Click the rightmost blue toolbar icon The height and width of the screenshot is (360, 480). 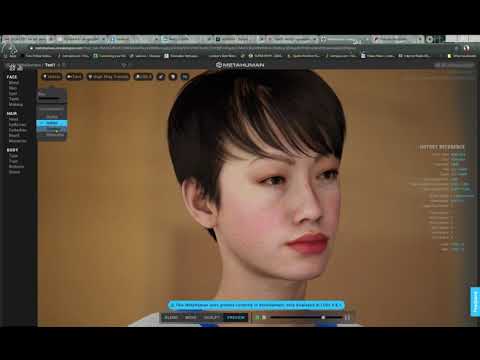[185, 77]
